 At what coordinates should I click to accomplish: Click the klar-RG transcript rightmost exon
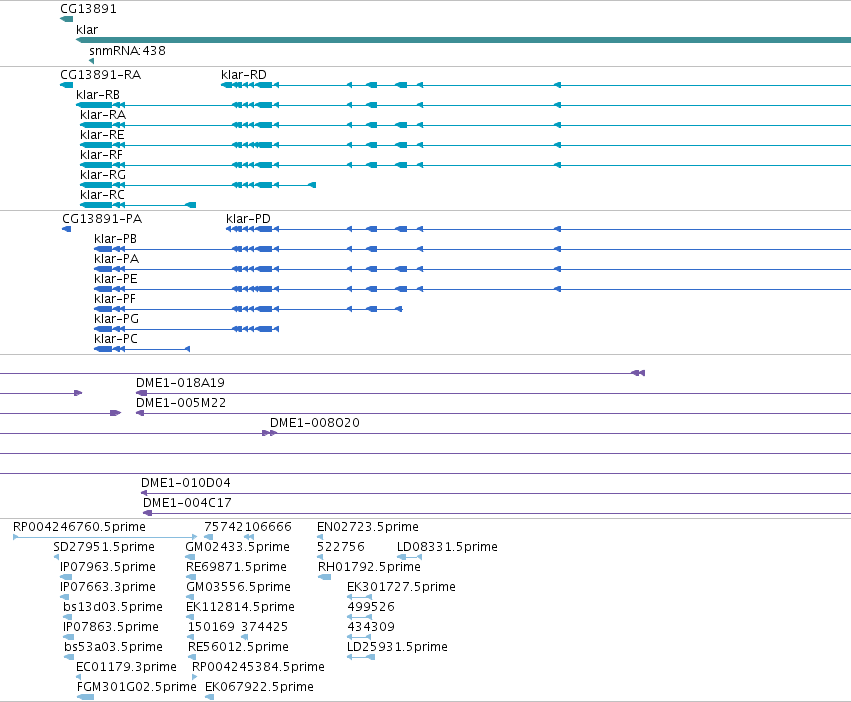312,185
